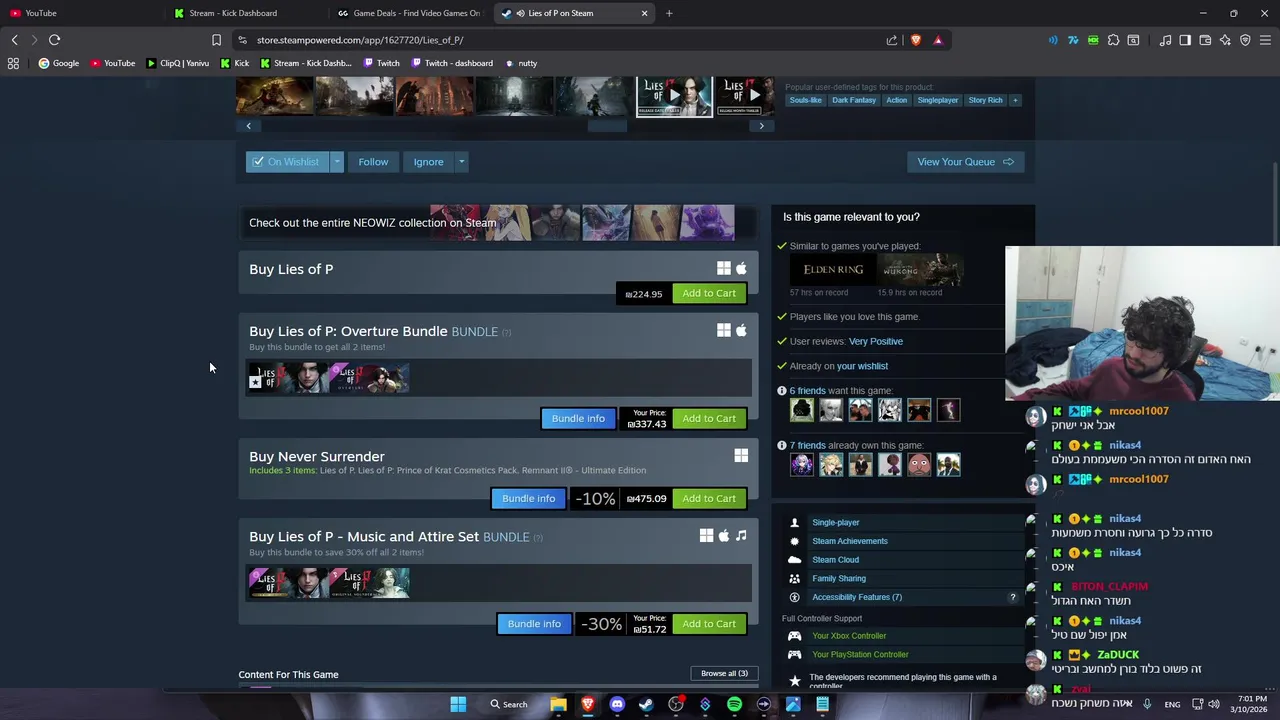Open the music note playlist icon
This screenshot has height=720, width=1280.
[1165, 40]
